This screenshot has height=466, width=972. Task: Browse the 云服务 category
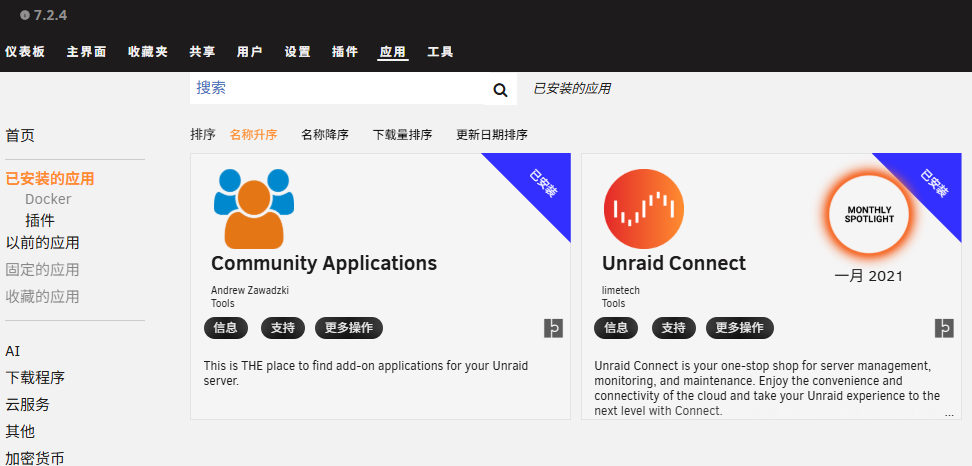pyautogui.click(x=28, y=405)
